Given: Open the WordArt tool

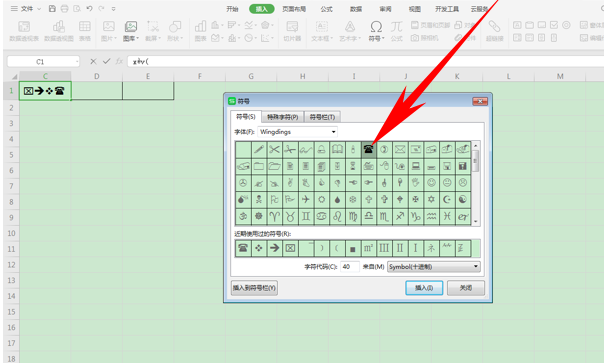Looking at the screenshot, I should [350, 31].
